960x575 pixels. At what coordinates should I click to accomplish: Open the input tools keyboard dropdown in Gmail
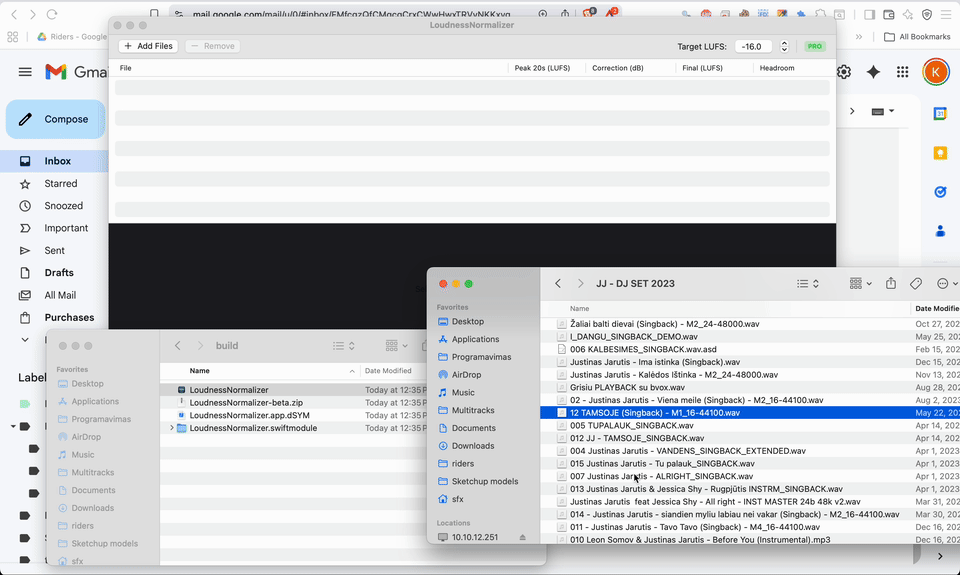pos(882,111)
